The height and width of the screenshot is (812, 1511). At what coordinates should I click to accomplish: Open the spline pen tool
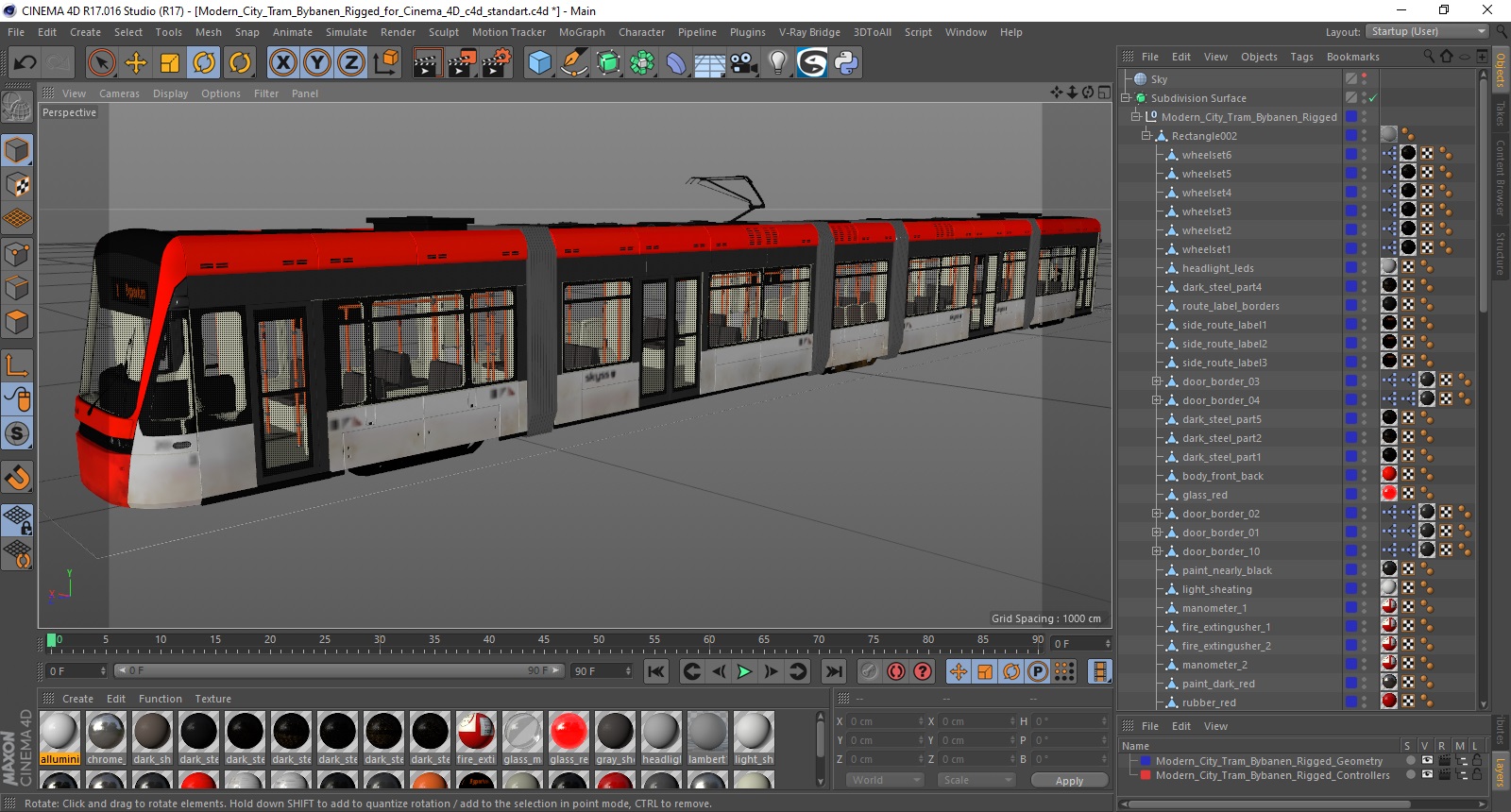pyautogui.click(x=573, y=63)
